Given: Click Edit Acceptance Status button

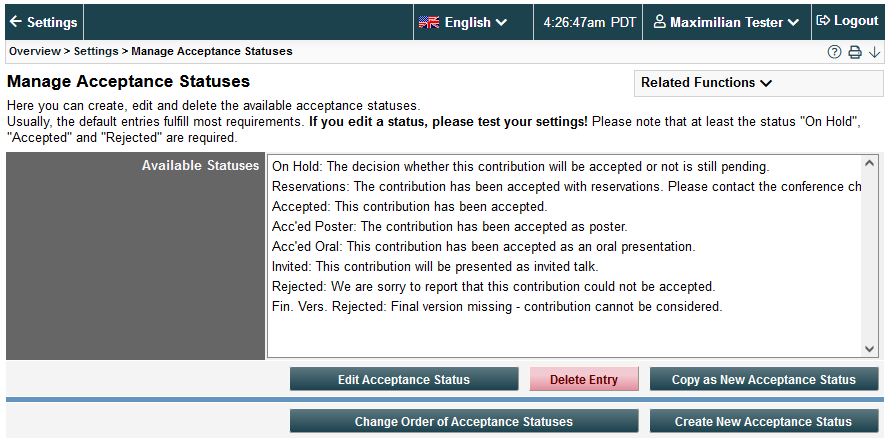Looking at the screenshot, I should pos(404,379).
